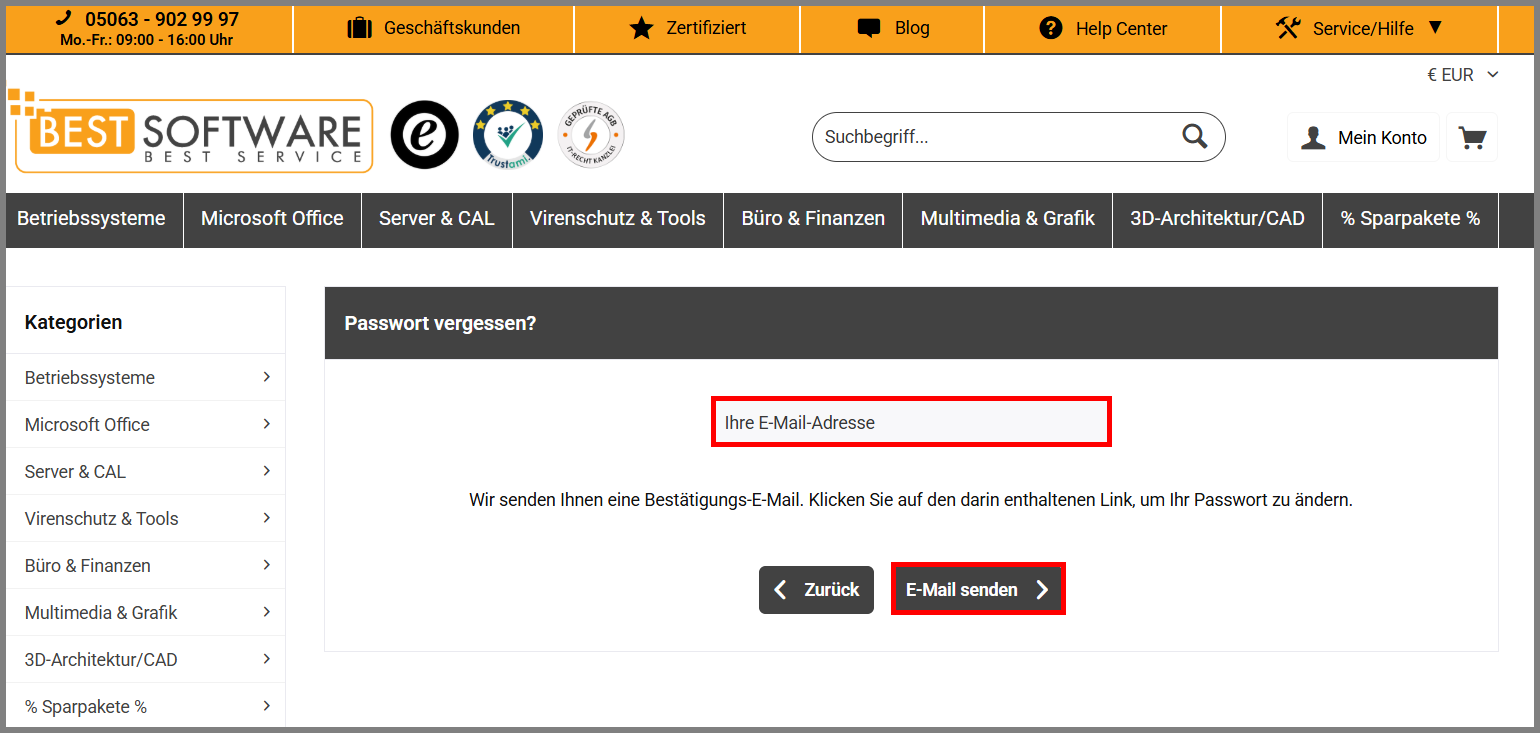Open Server & CAL in main navigation bar

tap(437, 219)
